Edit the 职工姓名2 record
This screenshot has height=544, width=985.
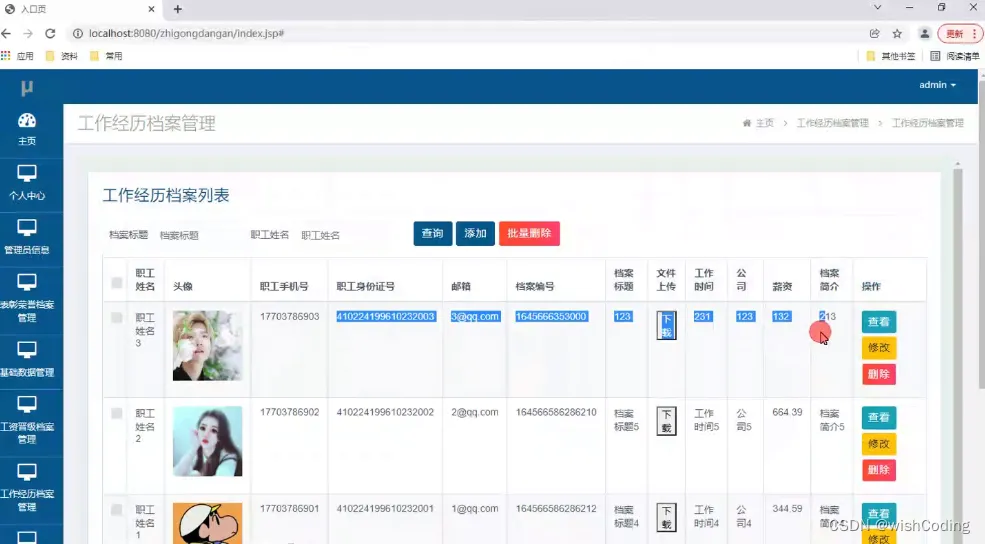pos(878,443)
